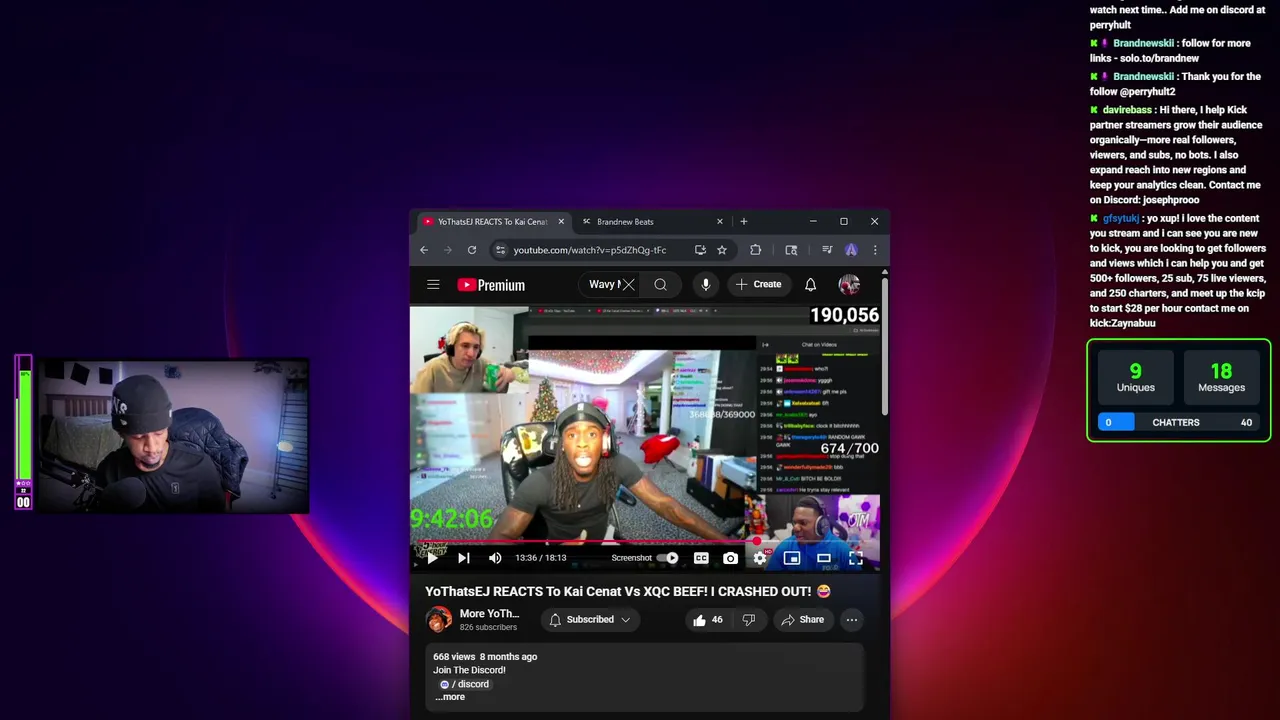
Task: Open the Chrome three-dot menu
Action: tap(875, 250)
